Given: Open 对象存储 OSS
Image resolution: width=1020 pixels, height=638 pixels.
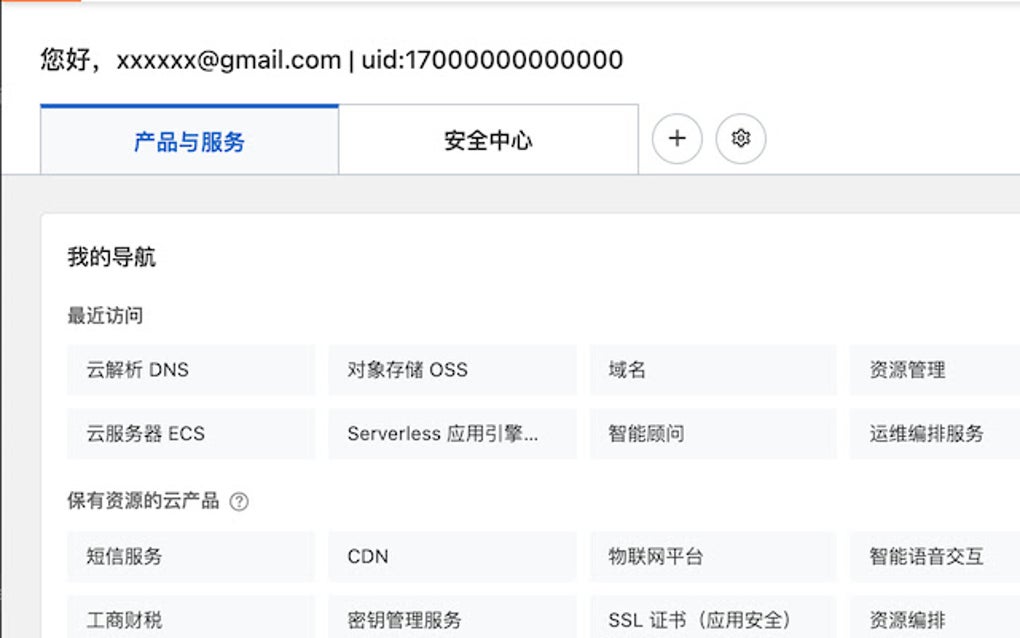Looking at the screenshot, I should click(452, 370).
